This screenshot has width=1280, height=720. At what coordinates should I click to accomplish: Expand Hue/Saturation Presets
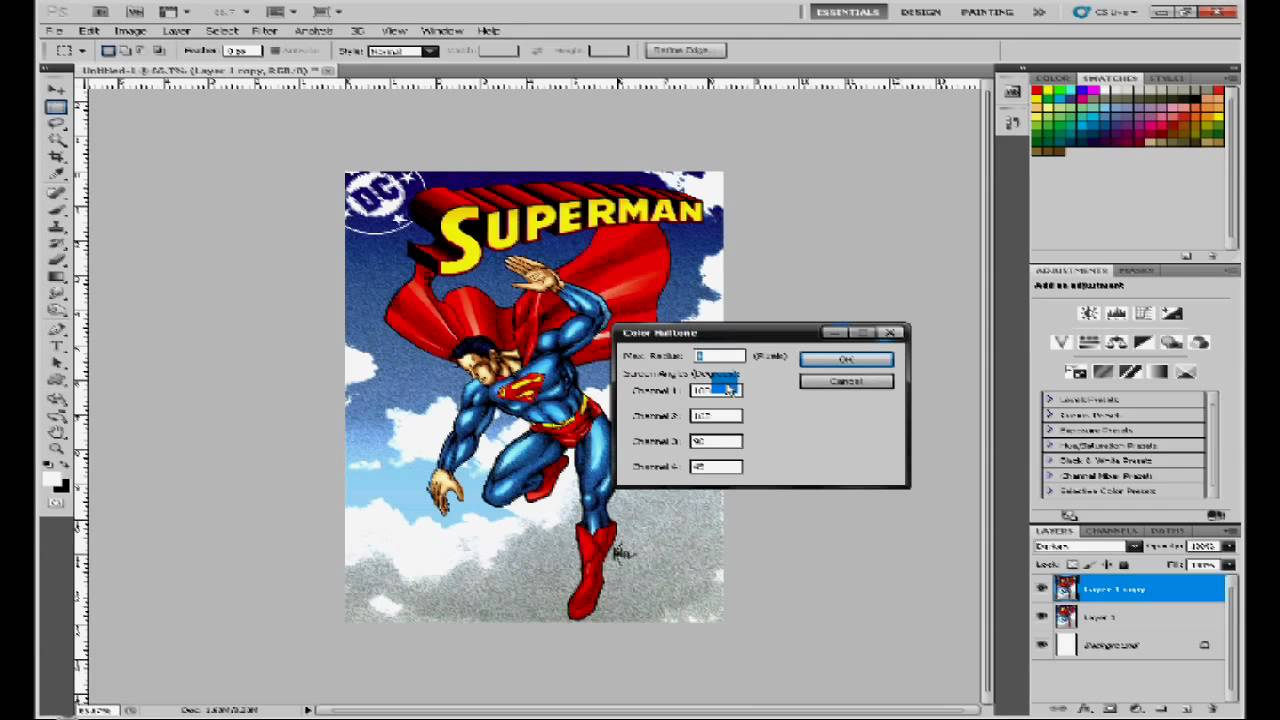[x=1050, y=445]
